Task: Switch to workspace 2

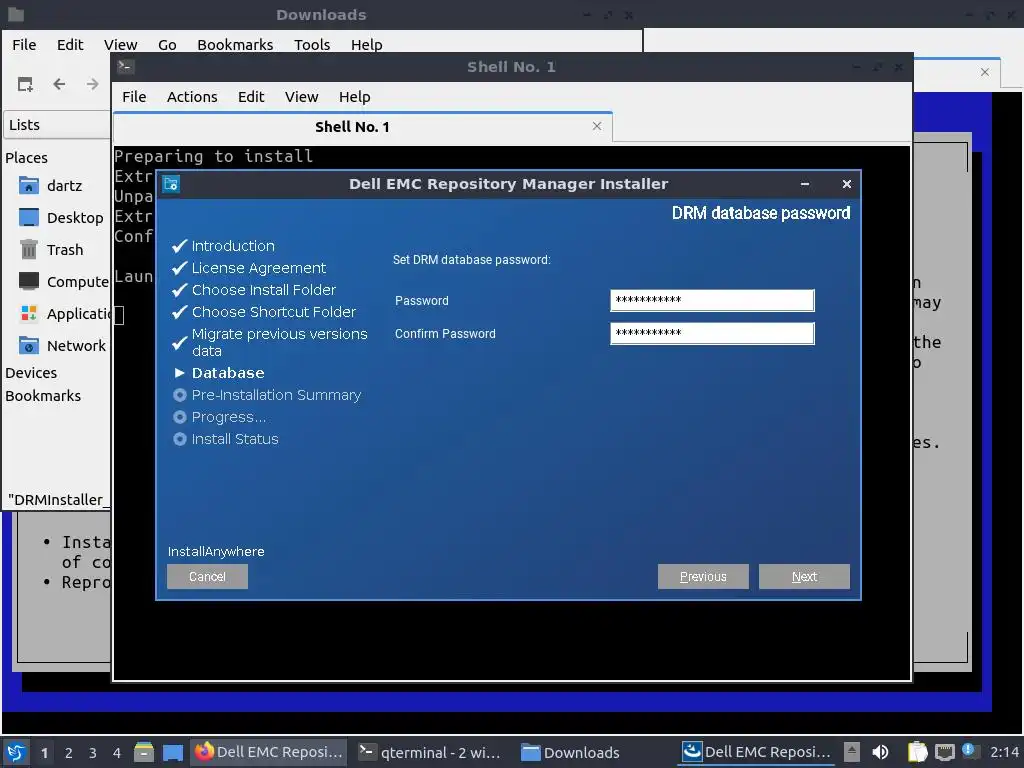Action: [x=69, y=753]
